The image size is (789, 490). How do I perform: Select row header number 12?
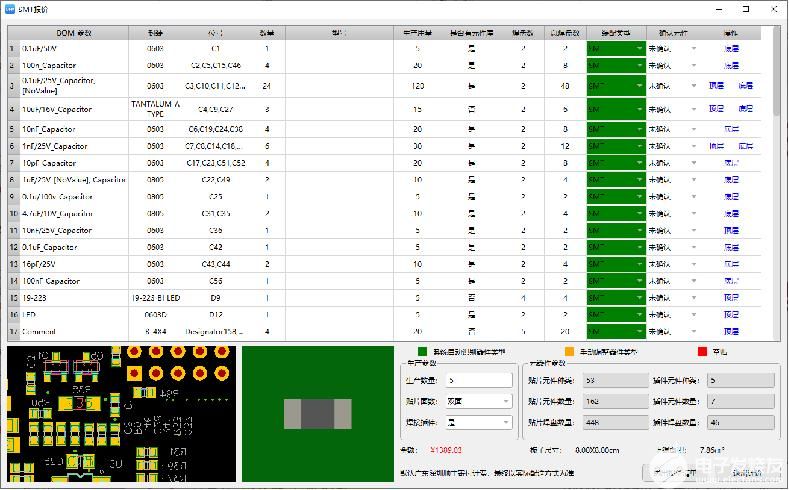point(14,247)
